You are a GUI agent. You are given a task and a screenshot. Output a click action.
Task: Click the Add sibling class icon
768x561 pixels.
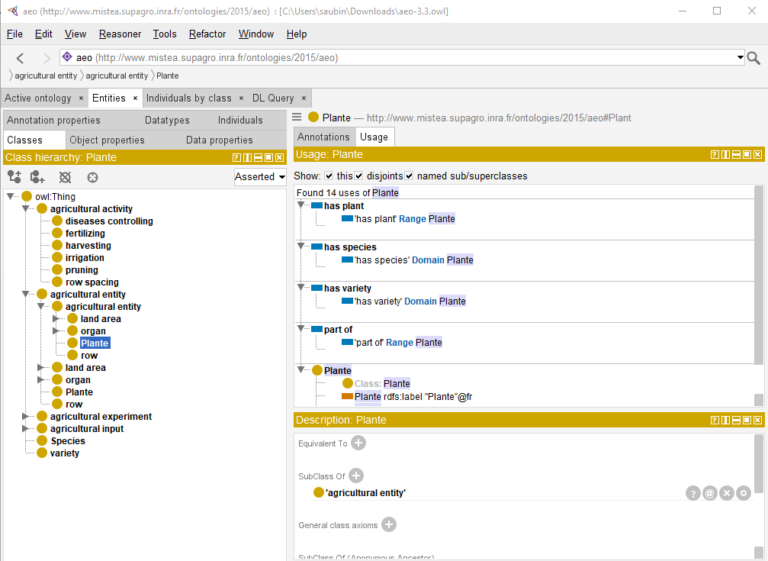coord(37,177)
